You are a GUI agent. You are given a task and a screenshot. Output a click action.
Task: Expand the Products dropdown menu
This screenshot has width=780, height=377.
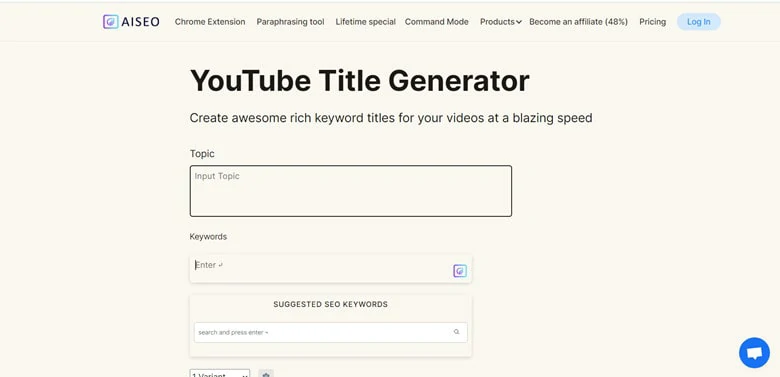coord(500,22)
